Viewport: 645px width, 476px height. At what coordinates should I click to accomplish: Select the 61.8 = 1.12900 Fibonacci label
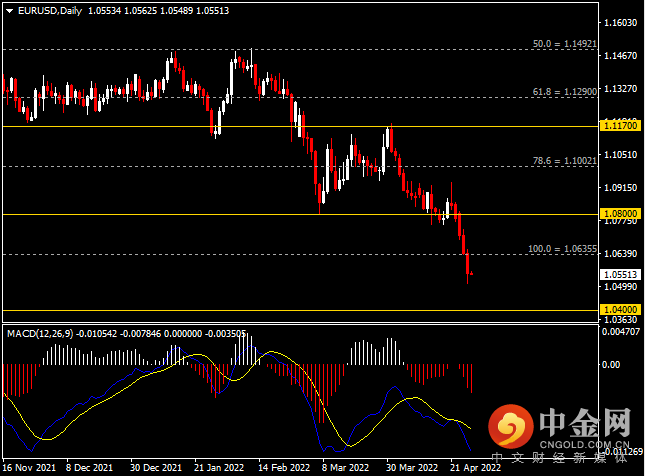pos(564,92)
